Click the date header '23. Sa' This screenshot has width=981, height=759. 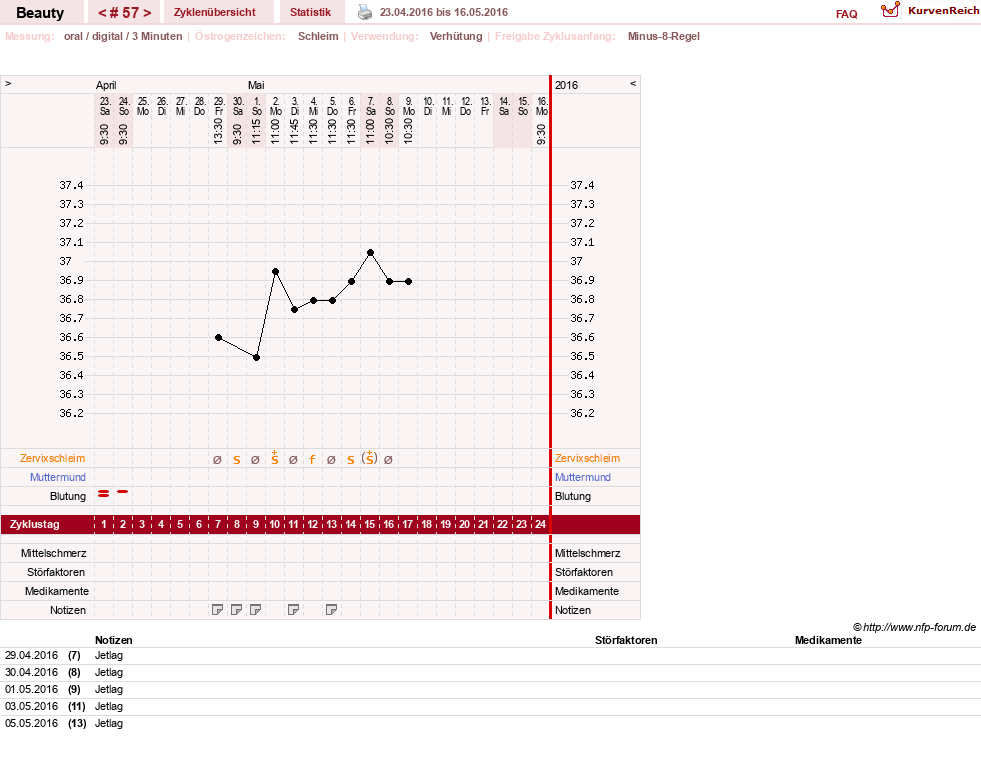coord(105,106)
